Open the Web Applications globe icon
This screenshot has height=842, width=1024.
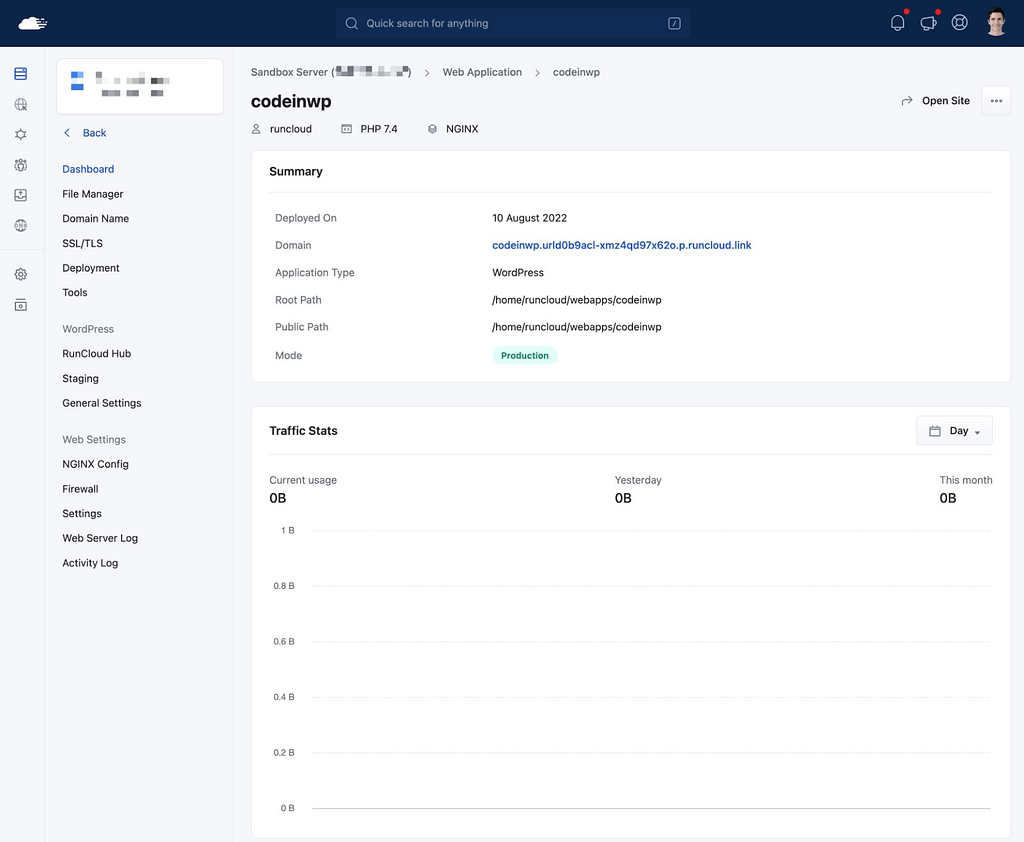(x=20, y=103)
